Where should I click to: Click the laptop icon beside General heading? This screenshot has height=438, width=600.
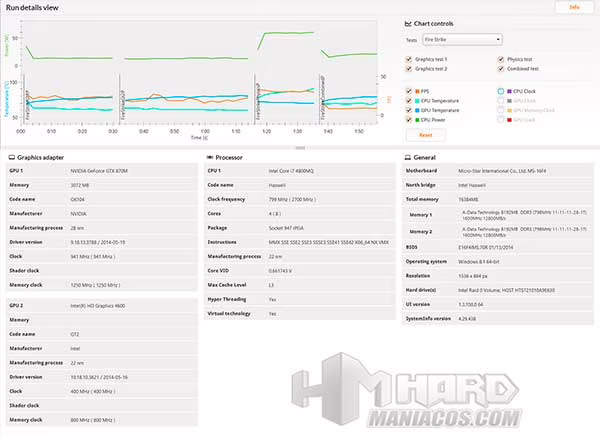408,157
